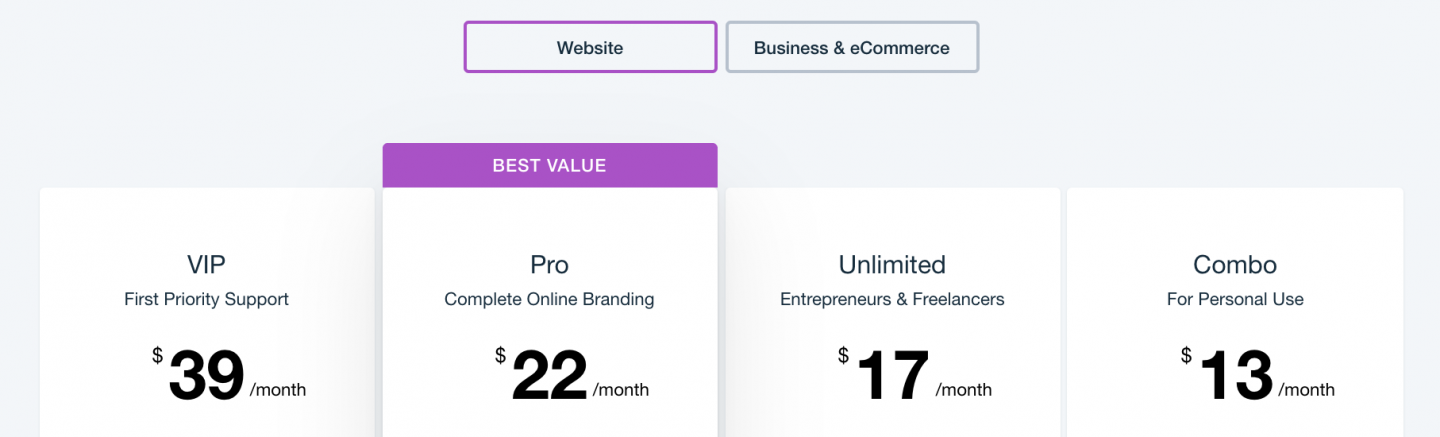Click /month label beside the 17 price
The height and width of the screenshot is (437, 1440).
point(964,390)
